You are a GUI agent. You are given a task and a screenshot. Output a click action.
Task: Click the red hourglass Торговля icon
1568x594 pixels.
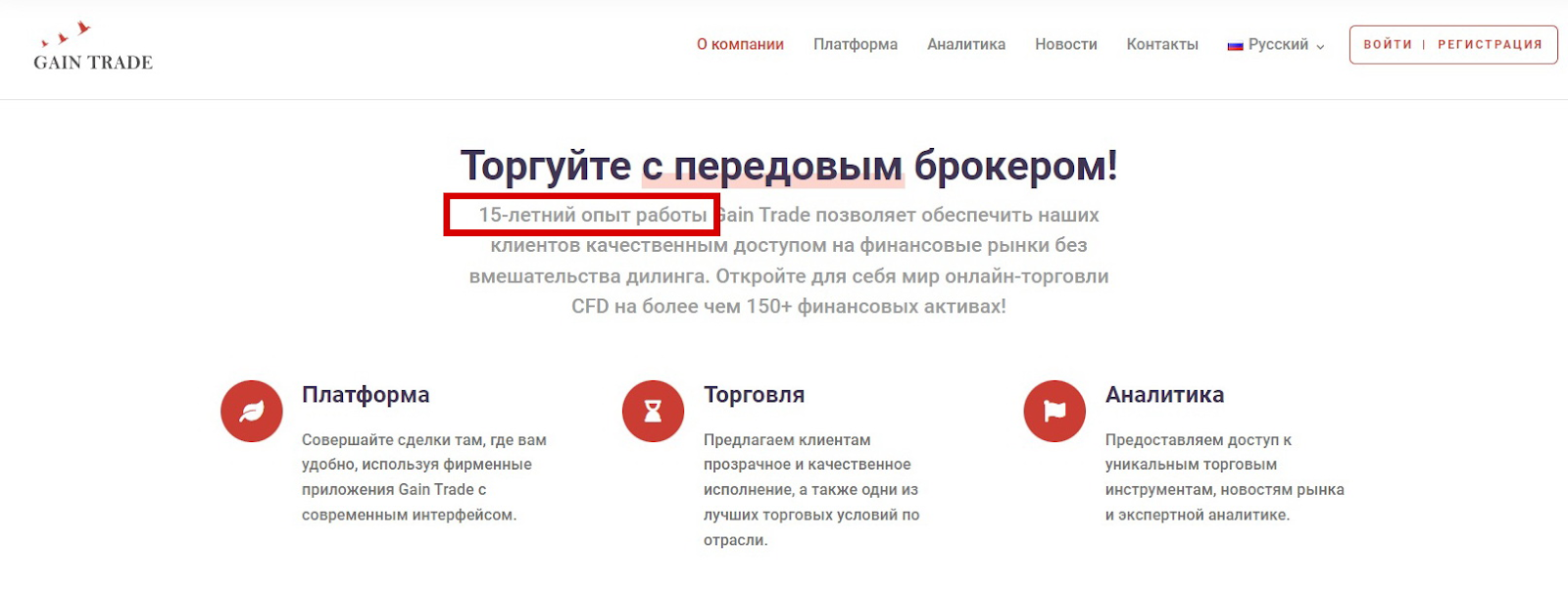pyautogui.click(x=653, y=411)
